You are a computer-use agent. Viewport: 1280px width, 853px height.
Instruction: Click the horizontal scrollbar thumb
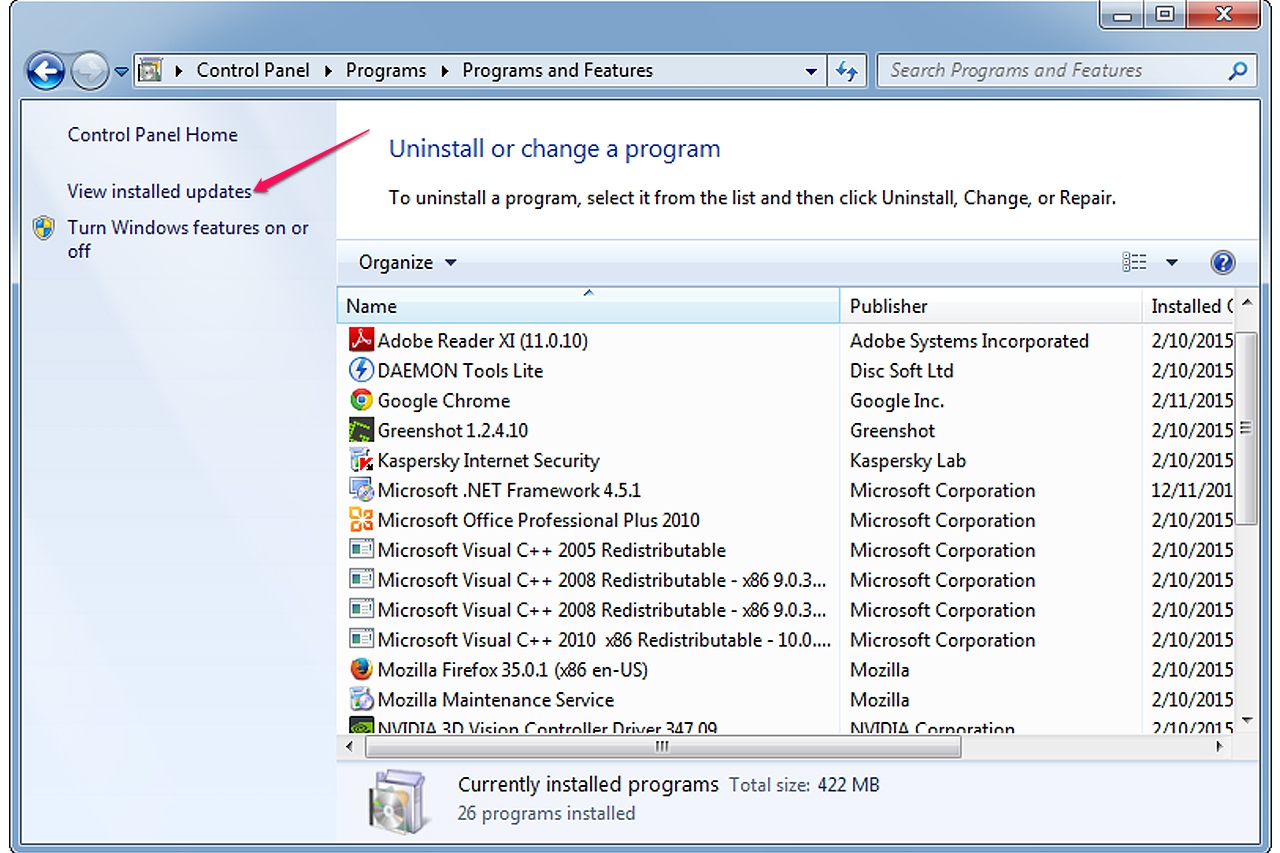663,747
